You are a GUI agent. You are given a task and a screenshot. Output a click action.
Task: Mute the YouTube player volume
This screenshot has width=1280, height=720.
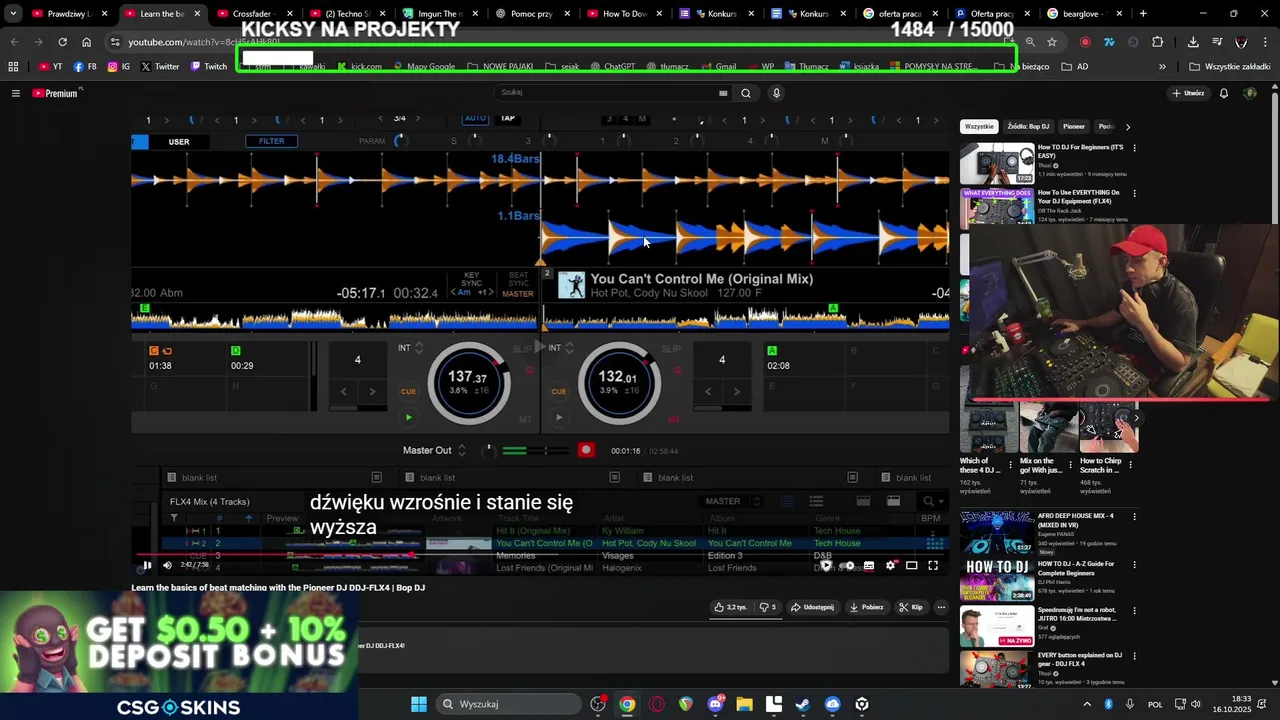(x=167, y=565)
